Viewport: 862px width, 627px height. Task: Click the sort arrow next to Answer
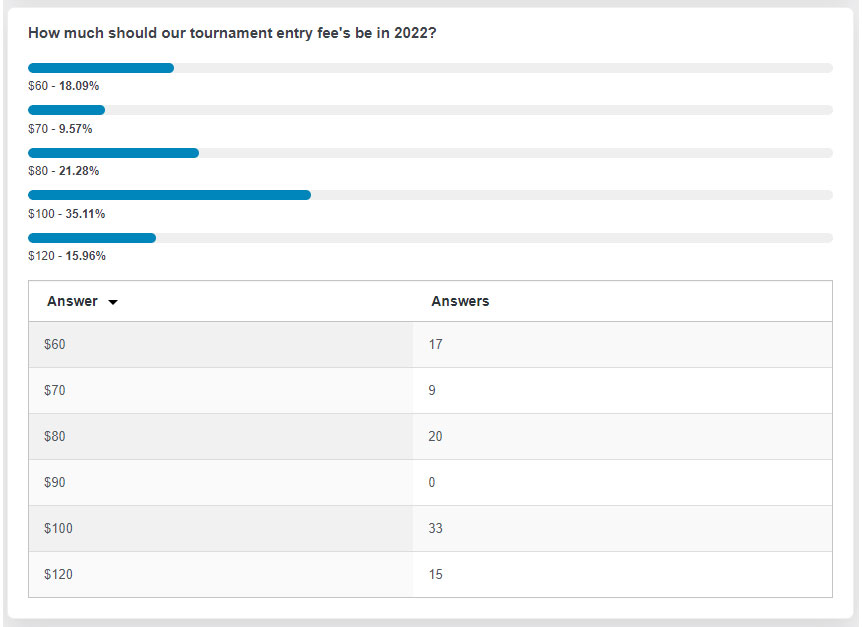click(x=113, y=302)
